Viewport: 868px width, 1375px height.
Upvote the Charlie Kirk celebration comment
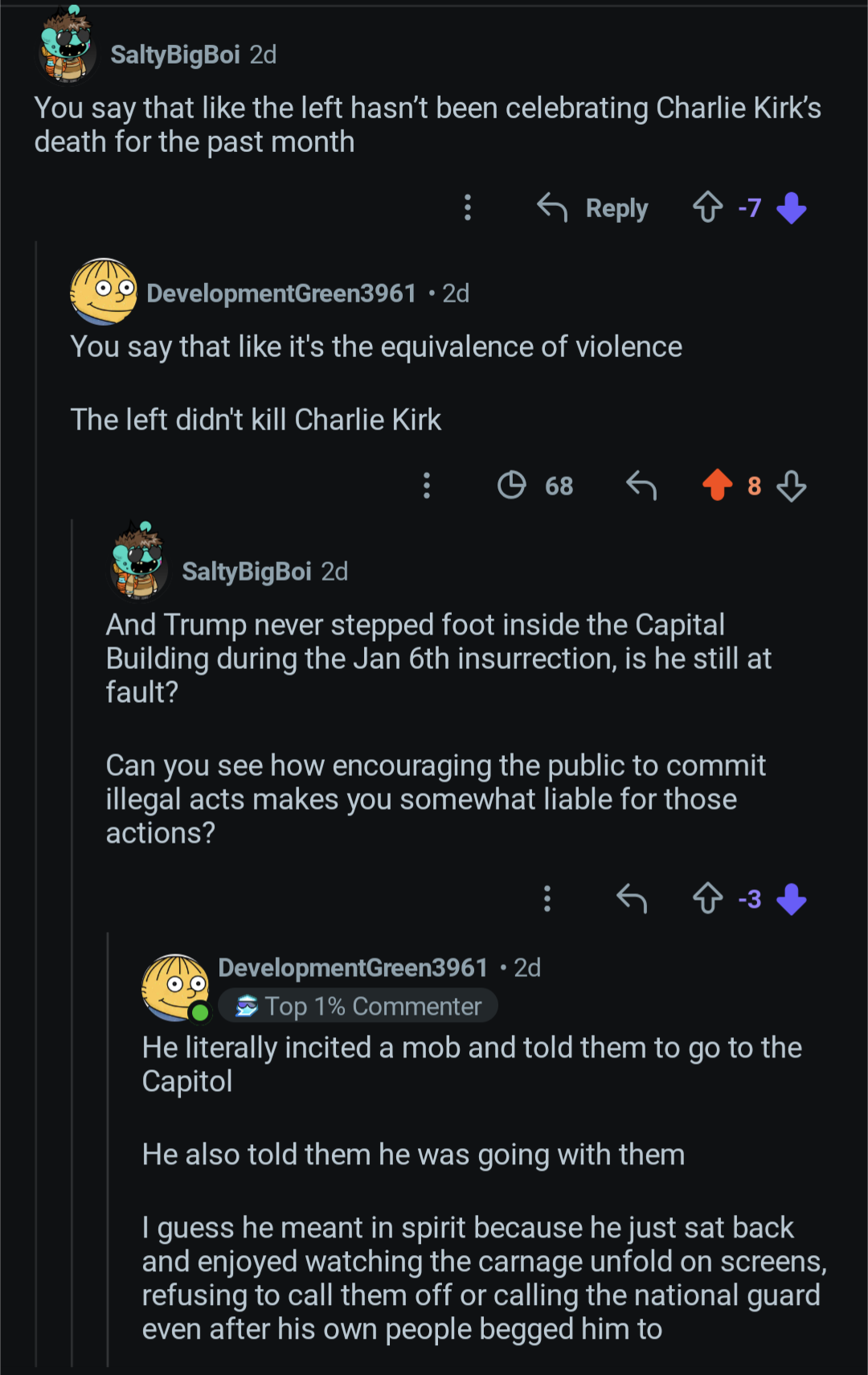point(708,207)
